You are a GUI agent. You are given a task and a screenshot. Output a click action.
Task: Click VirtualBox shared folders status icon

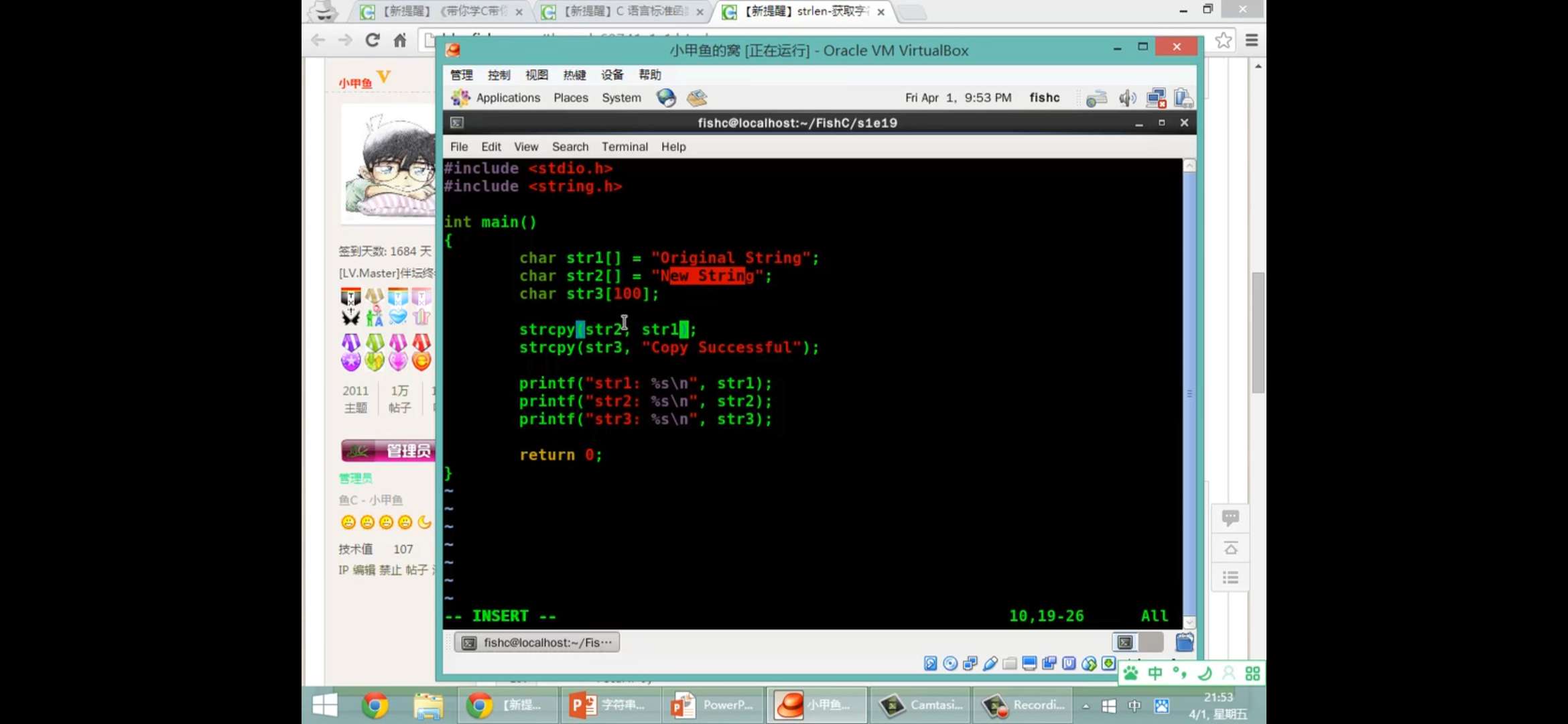pyautogui.click(x=1010, y=664)
